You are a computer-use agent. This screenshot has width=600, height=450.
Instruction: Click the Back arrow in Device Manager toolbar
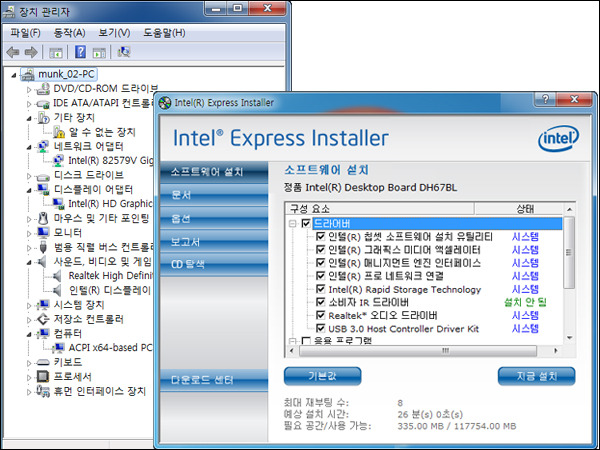13,52
